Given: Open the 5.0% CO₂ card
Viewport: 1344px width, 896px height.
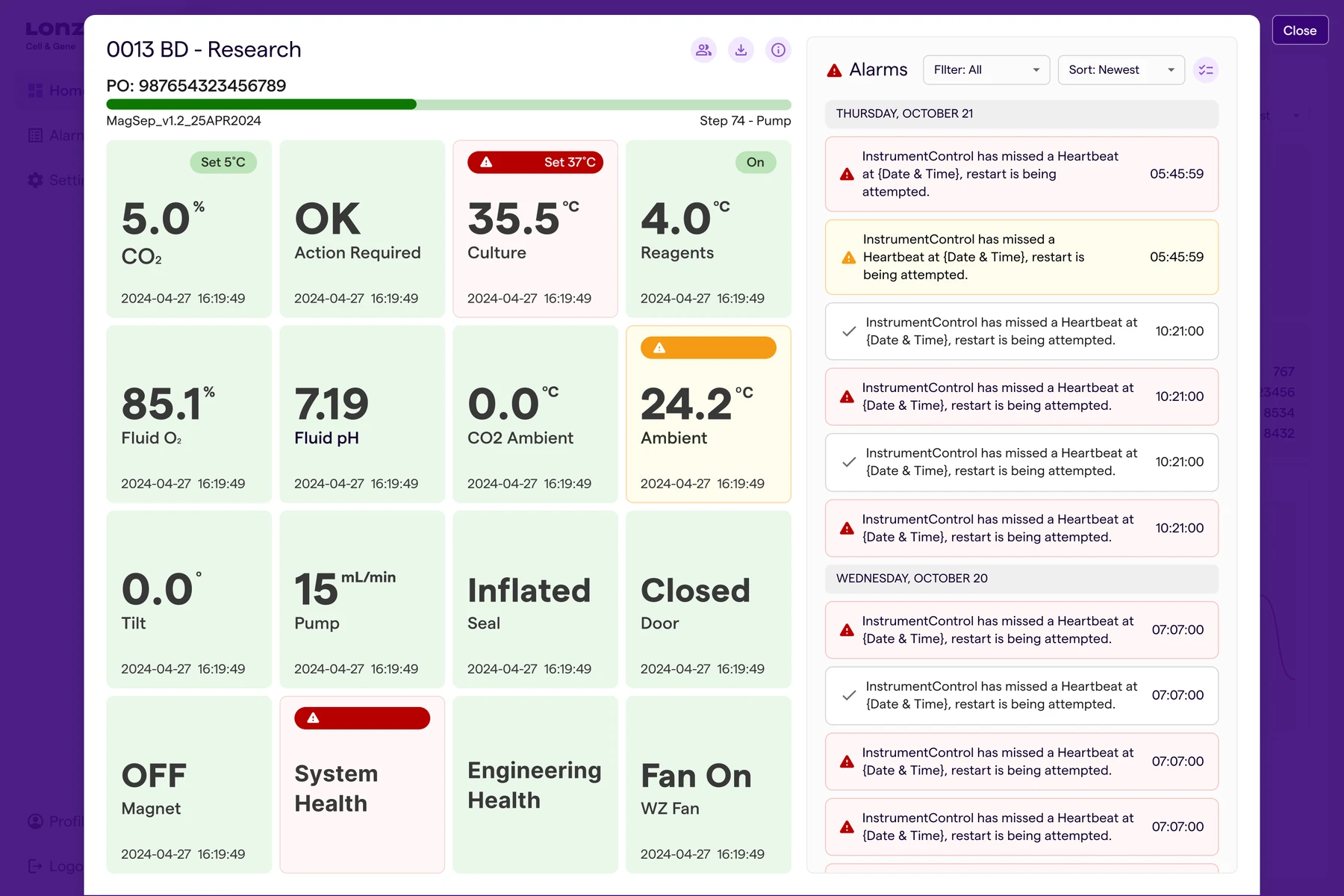Looking at the screenshot, I should pos(189,228).
